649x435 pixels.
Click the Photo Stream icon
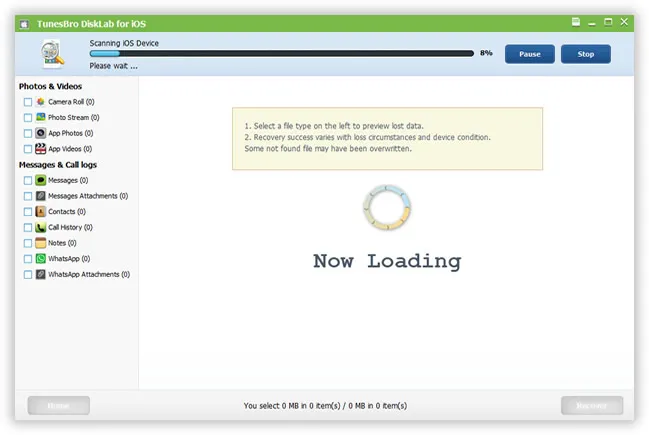(41, 117)
